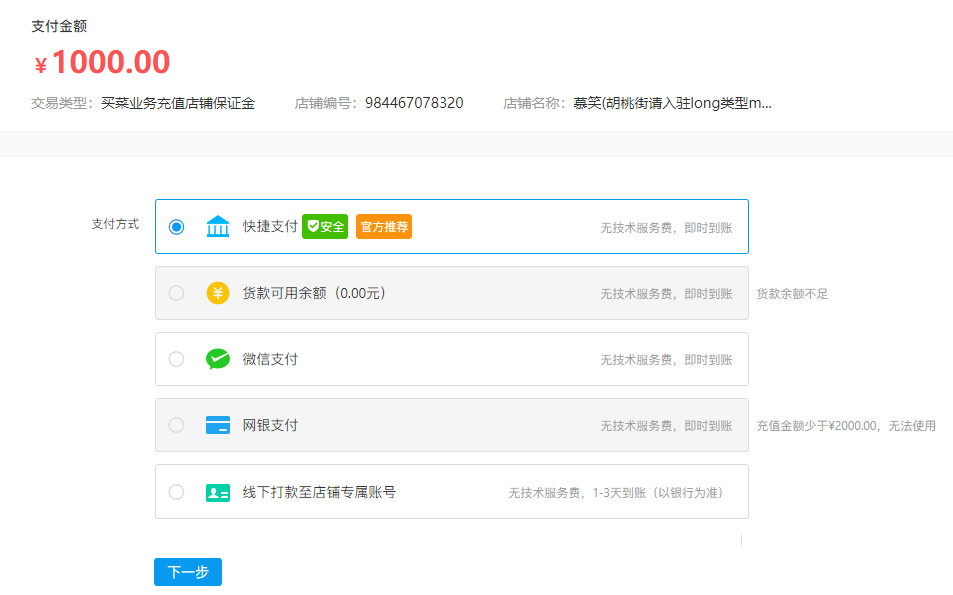The width and height of the screenshot is (953, 595).
Task: Click the 充值金额少于¥2000.00 notice
Action: [846, 426]
